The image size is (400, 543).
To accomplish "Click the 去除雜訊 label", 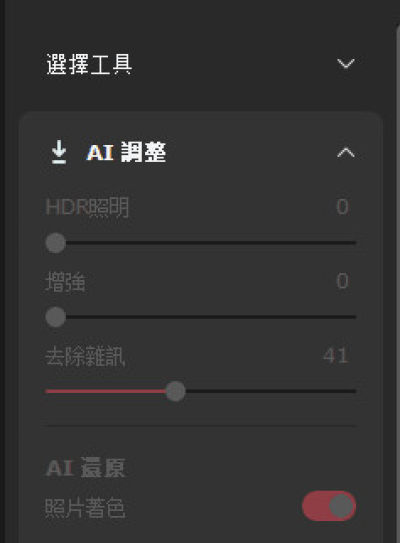I will coord(85,356).
